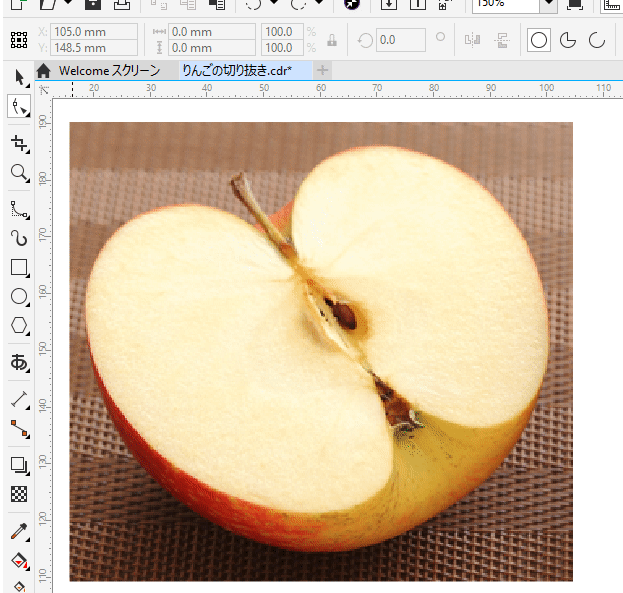Image resolution: width=623 pixels, height=593 pixels.
Task: Switch shape mode to Arc
Action: [x=597, y=40]
